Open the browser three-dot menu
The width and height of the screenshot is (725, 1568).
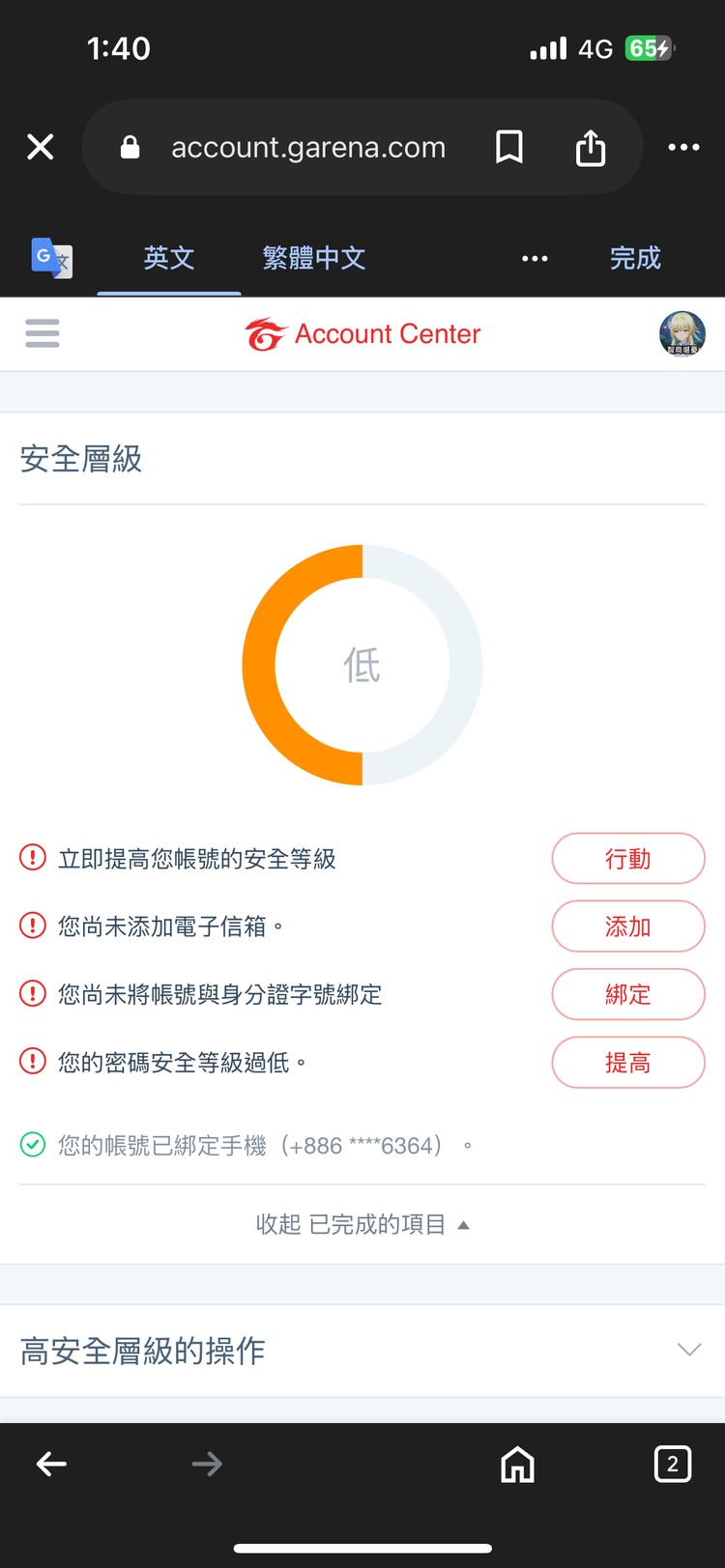(683, 147)
